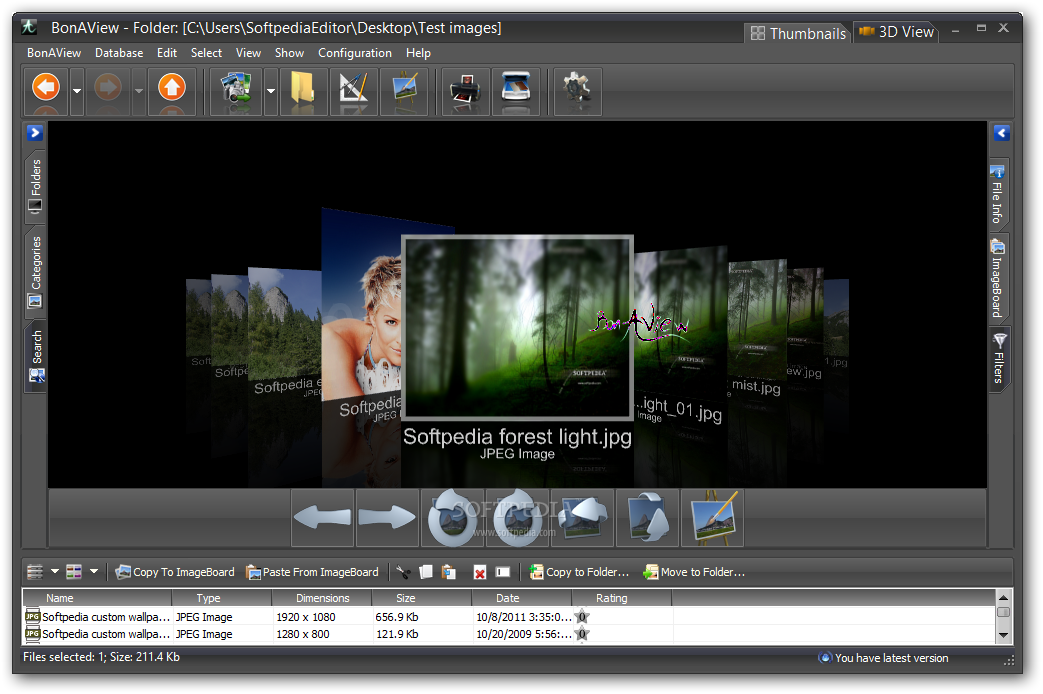Click the You have latest version status link
This screenshot has width=1043, height=694.
tap(883, 658)
